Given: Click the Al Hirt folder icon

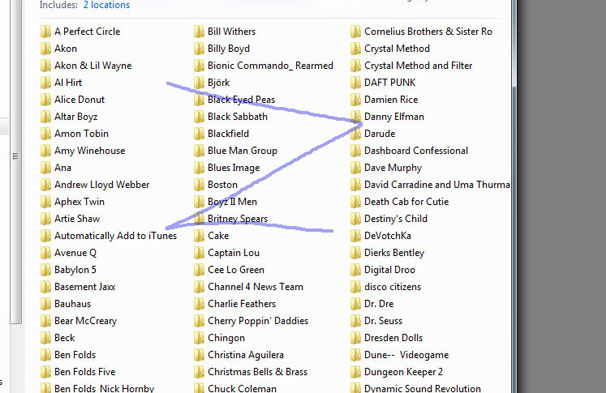Looking at the screenshot, I should 46,82.
